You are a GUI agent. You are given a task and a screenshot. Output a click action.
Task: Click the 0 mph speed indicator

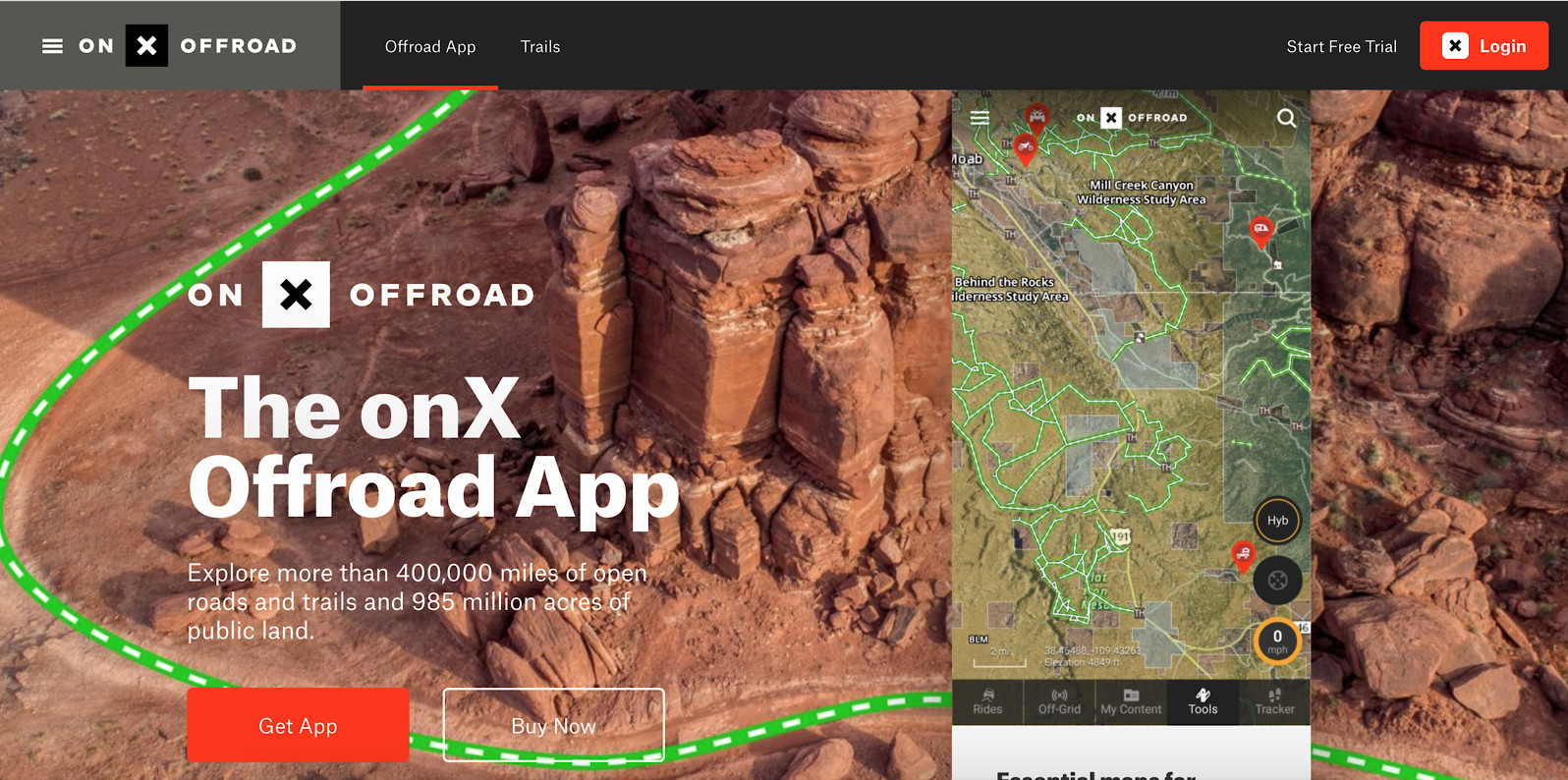(x=1277, y=641)
